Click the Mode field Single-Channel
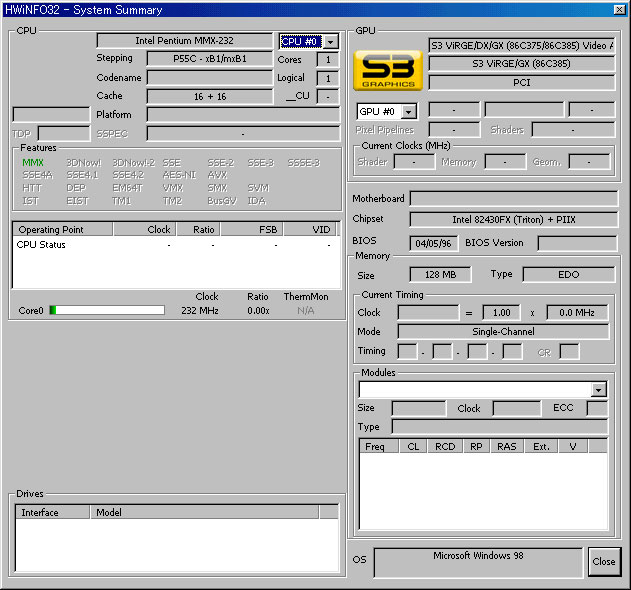This screenshot has width=631, height=590. 503,332
